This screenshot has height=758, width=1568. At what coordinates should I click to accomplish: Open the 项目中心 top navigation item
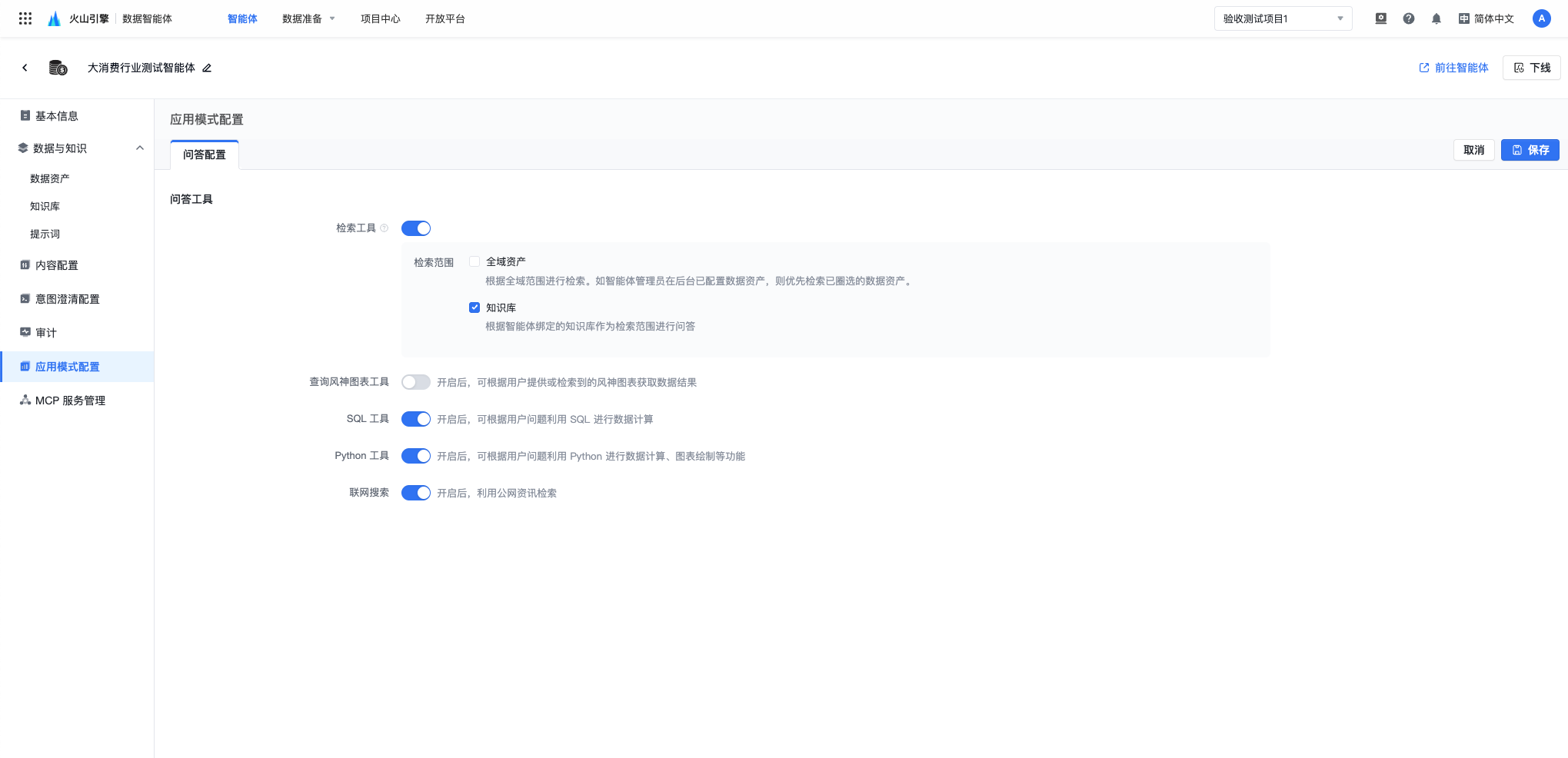tap(381, 18)
